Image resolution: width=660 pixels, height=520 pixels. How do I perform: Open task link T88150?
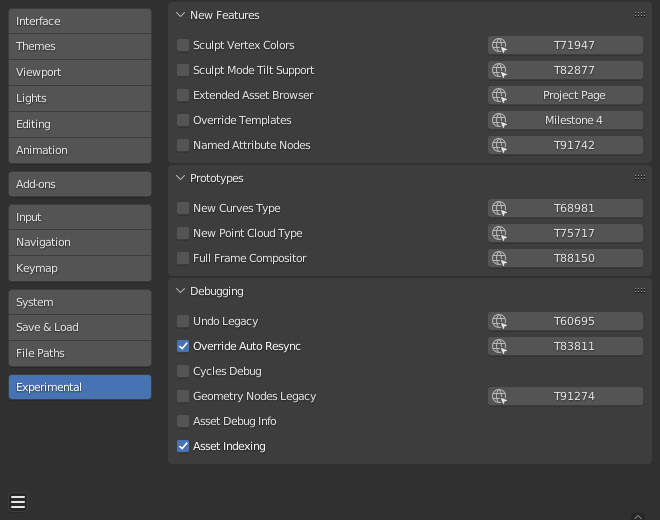point(565,258)
